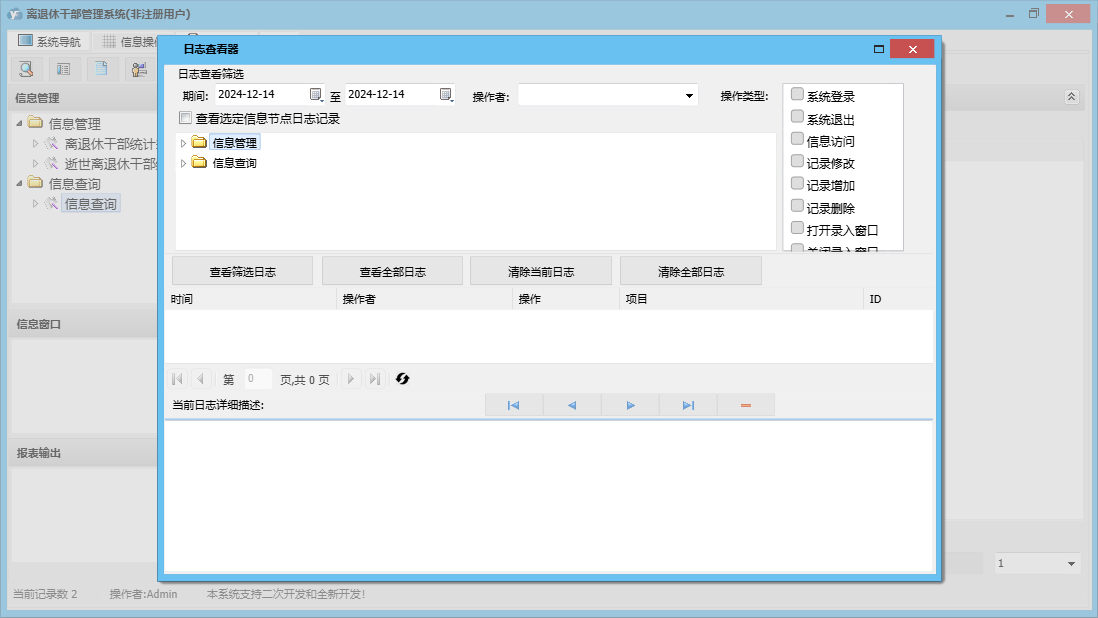Viewport: 1098px width, 618px height.
Task: Sort by the 时间 column header
Action: [x=251, y=299]
